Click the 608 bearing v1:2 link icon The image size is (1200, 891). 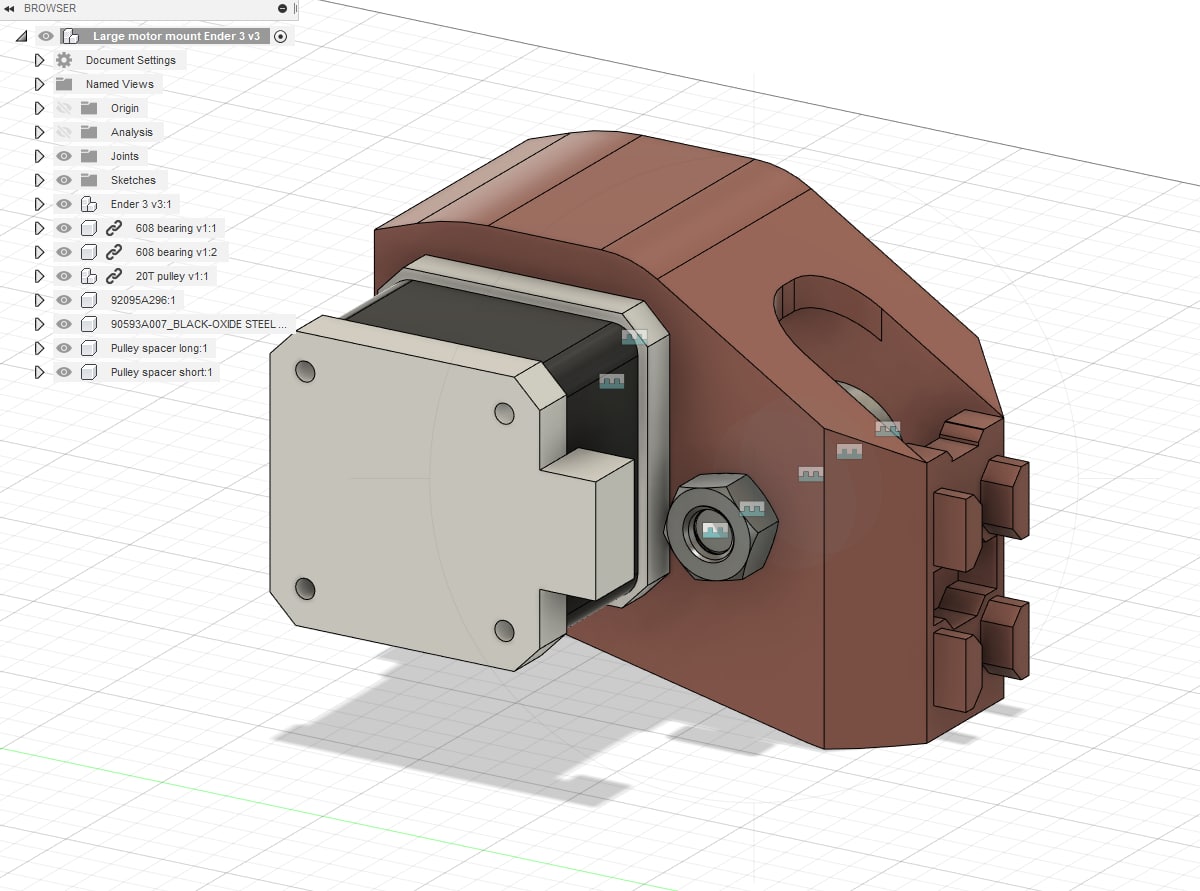[114, 252]
